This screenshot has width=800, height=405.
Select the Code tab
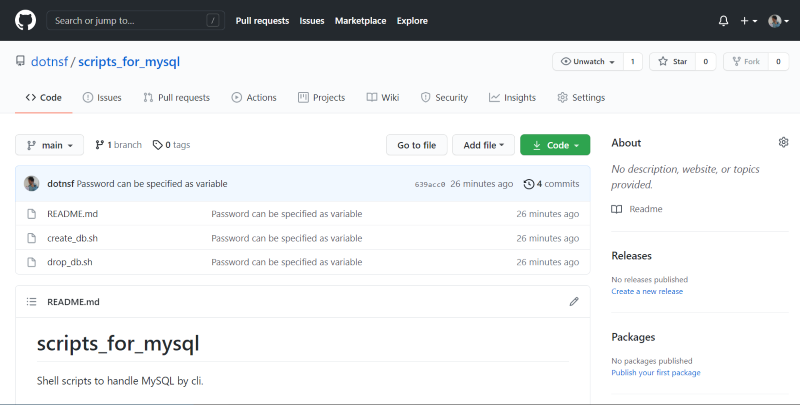(44, 97)
